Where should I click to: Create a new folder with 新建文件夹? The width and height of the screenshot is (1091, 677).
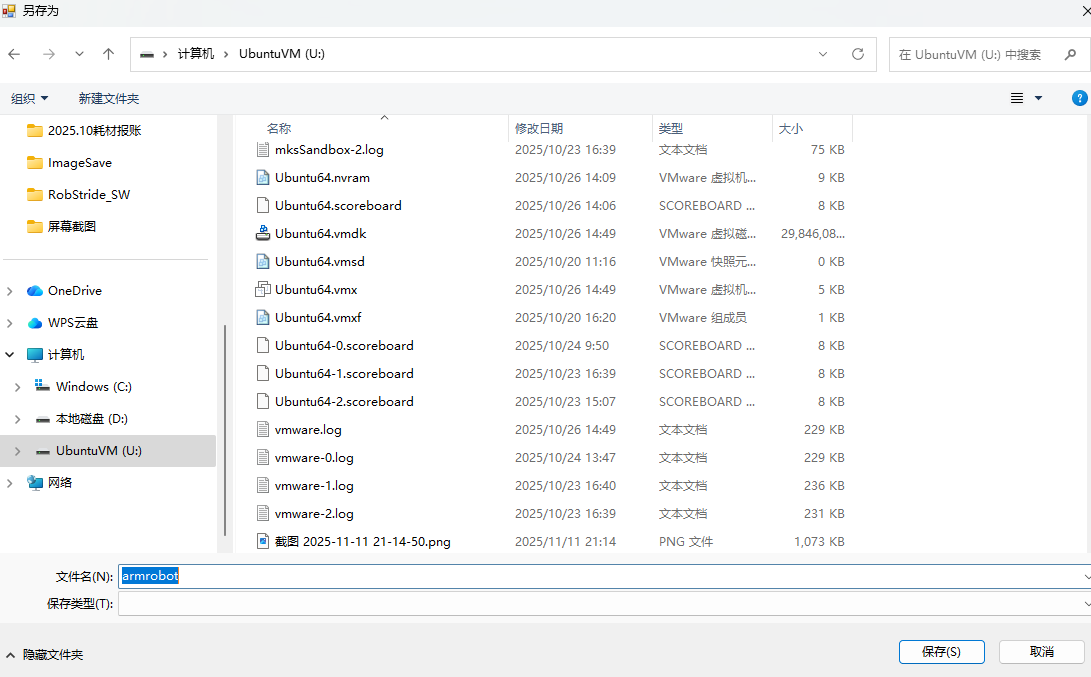click(109, 99)
